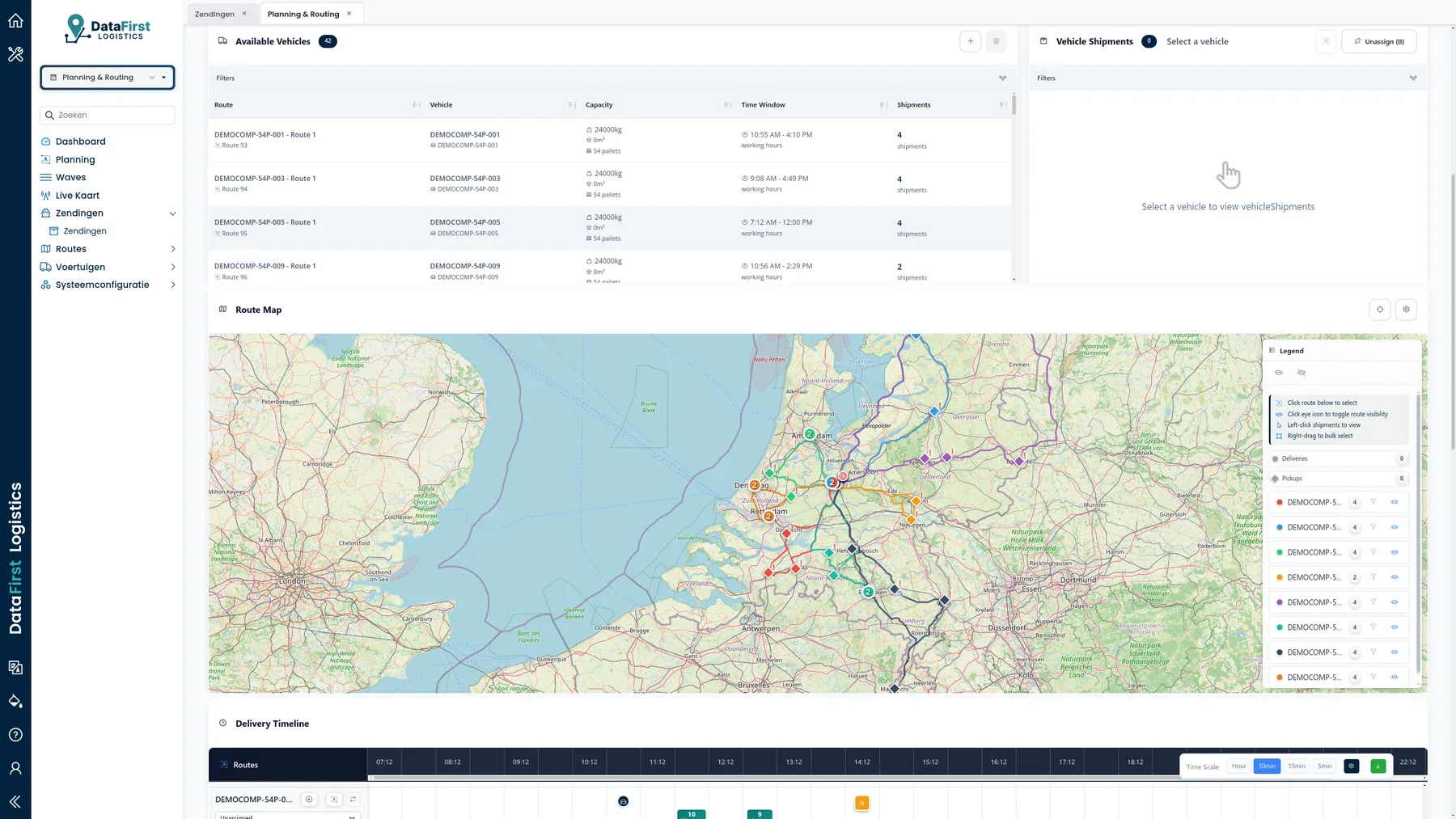Click the green download button in timeline

pyautogui.click(x=1378, y=766)
